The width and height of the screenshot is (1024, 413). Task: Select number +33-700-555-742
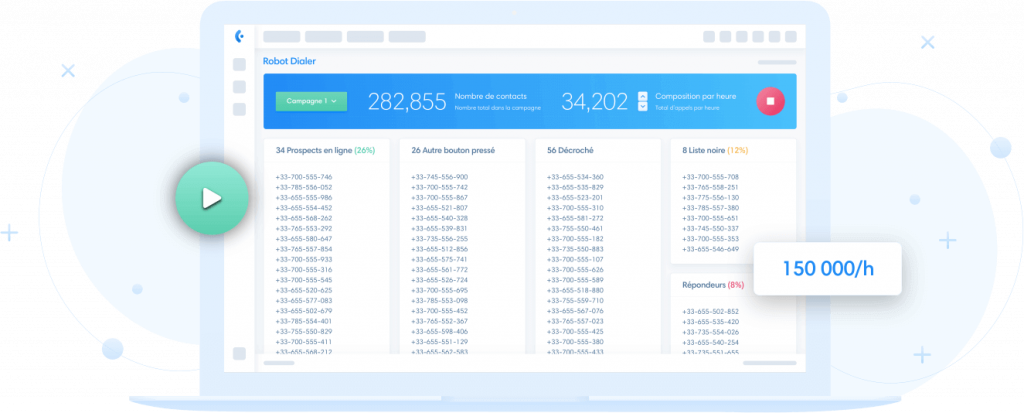(x=440, y=188)
